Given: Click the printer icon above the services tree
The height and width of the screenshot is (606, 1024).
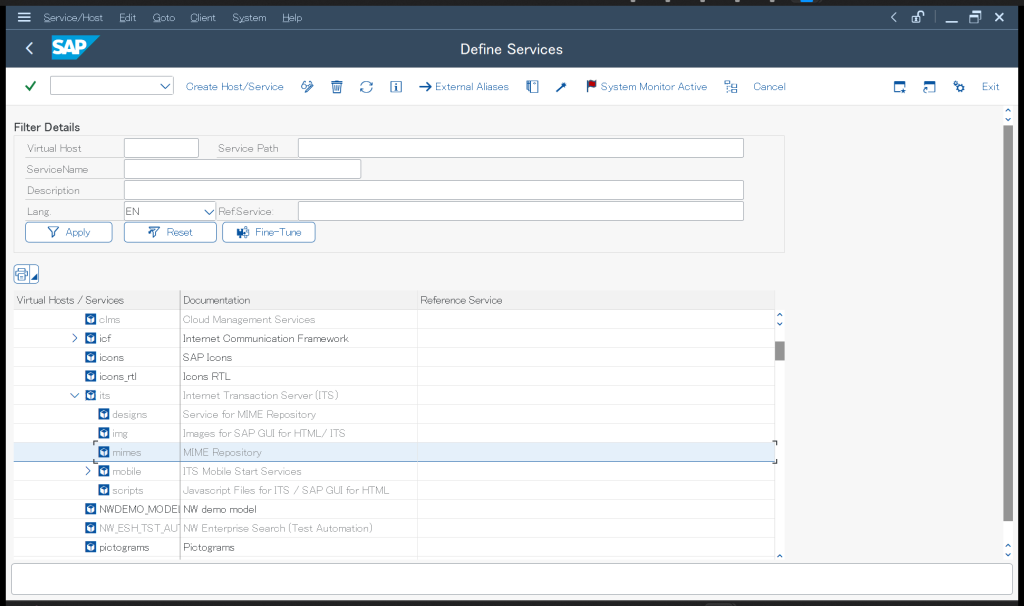Looking at the screenshot, I should (x=22, y=274).
